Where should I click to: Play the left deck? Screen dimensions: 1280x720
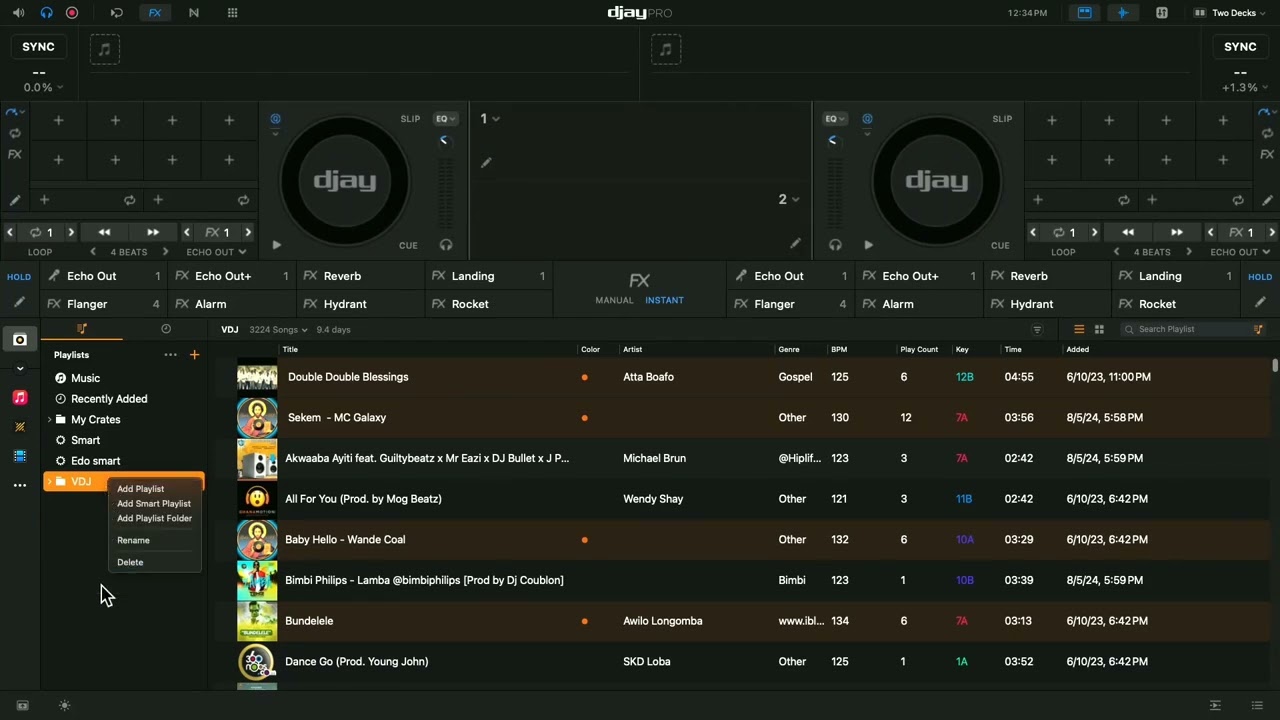click(x=276, y=245)
